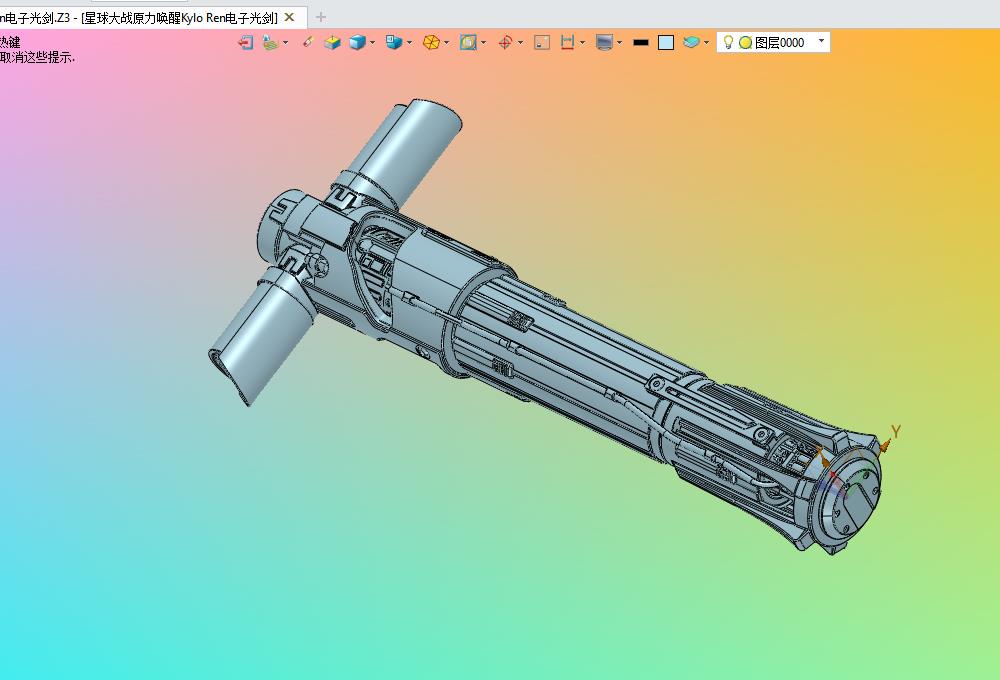This screenshot has height=680, width=1000.
Task: Open dropdown arrow beside orange polyhedron
Action: pyautogui.click(x=446, y=43)
